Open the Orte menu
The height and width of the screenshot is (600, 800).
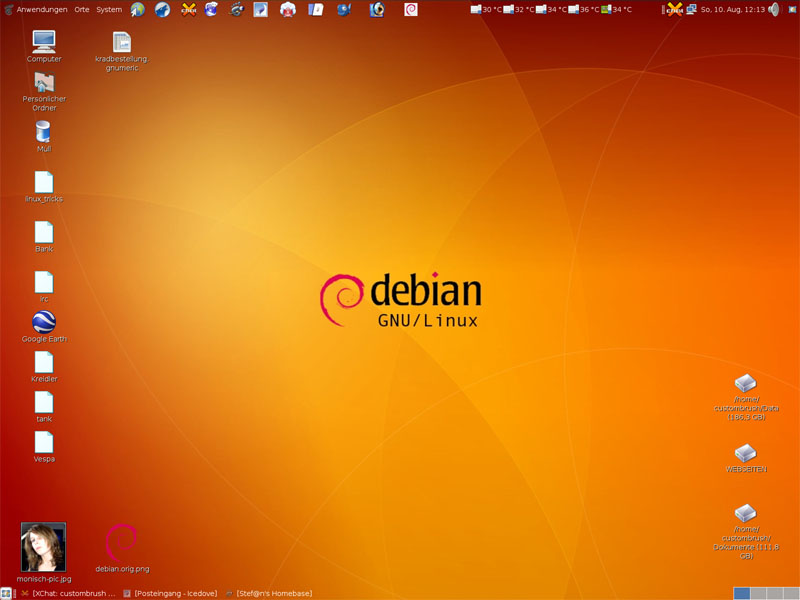click(82, 10)
